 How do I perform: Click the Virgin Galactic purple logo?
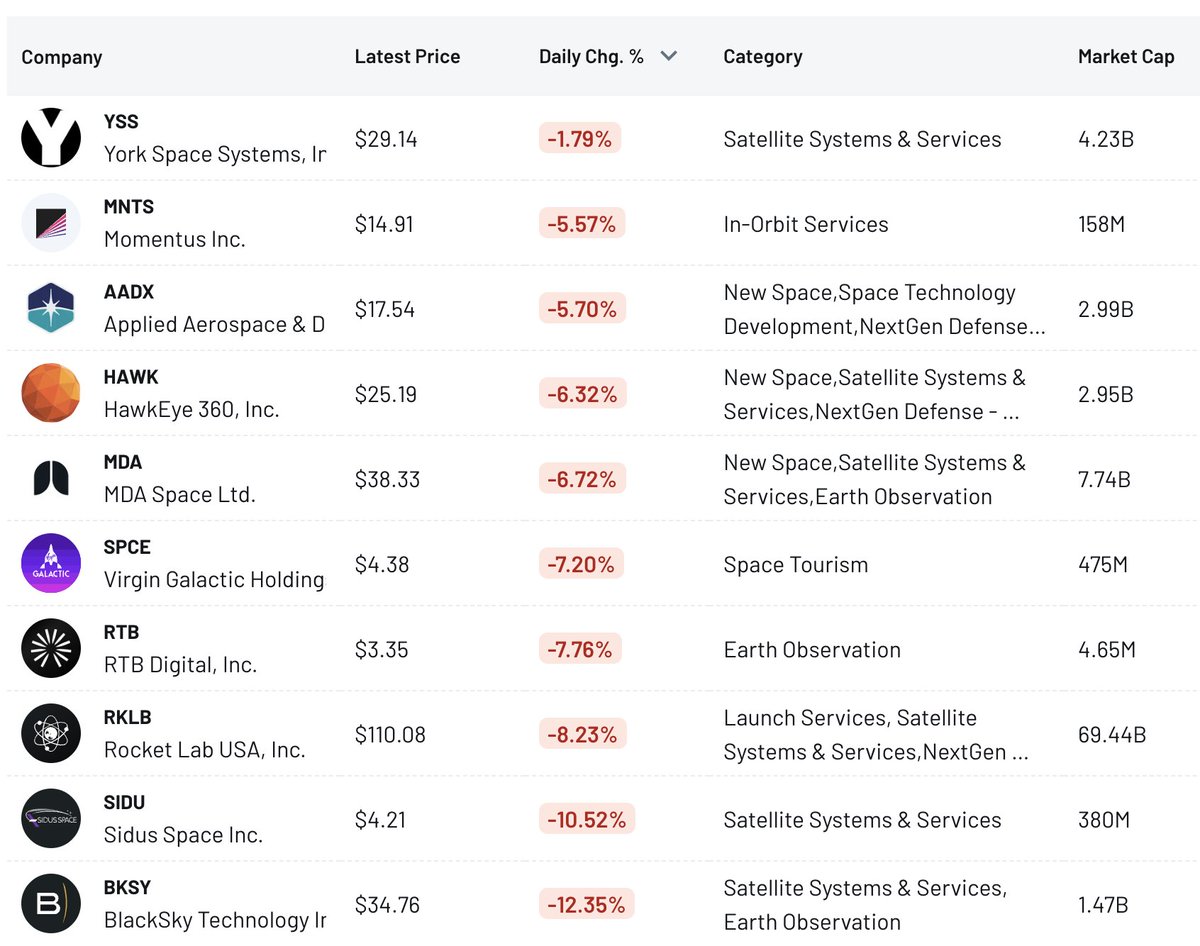tap(51, 564)
